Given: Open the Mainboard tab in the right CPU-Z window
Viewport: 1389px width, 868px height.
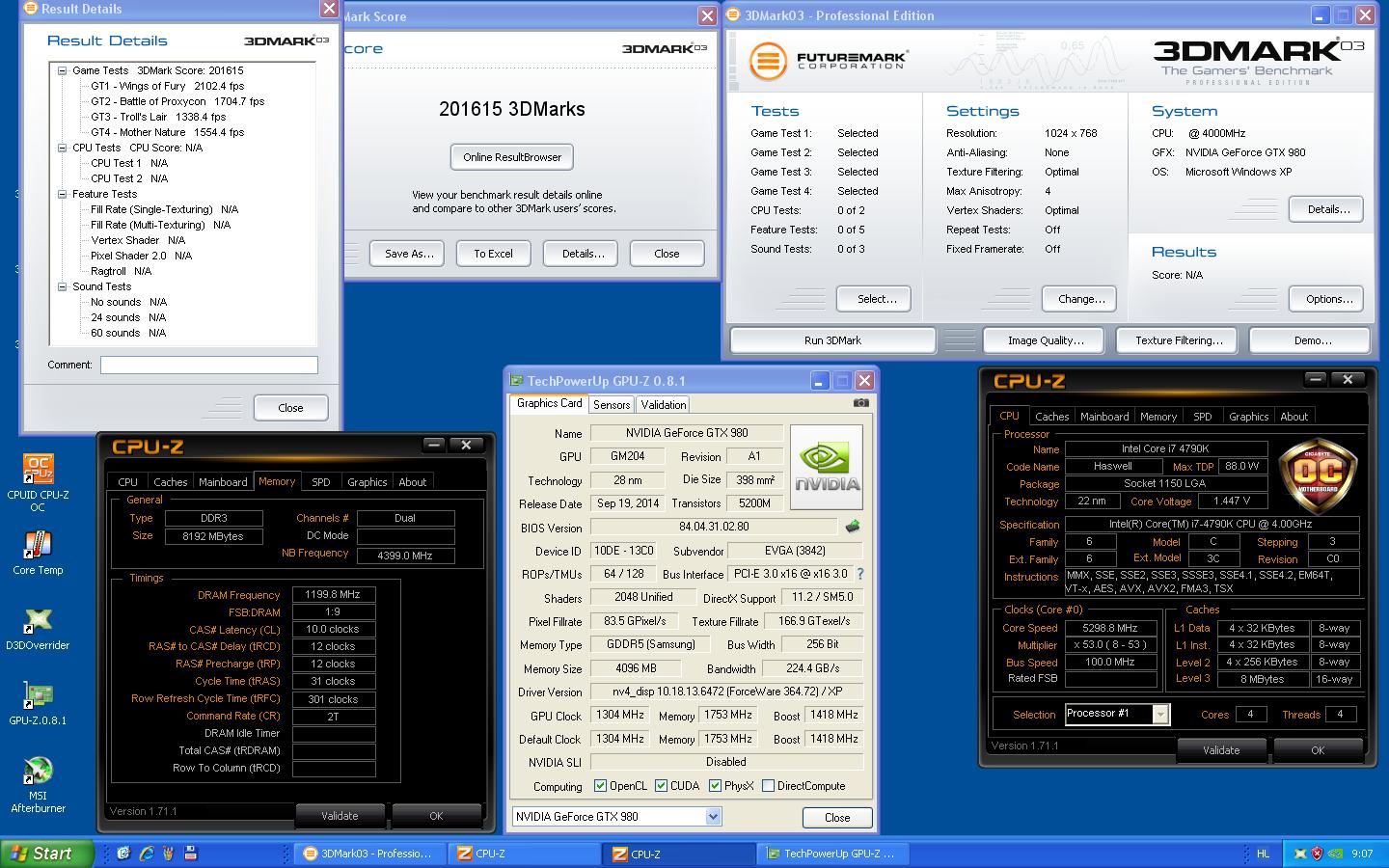Looking at the screenshot, I should (1104, 417).
